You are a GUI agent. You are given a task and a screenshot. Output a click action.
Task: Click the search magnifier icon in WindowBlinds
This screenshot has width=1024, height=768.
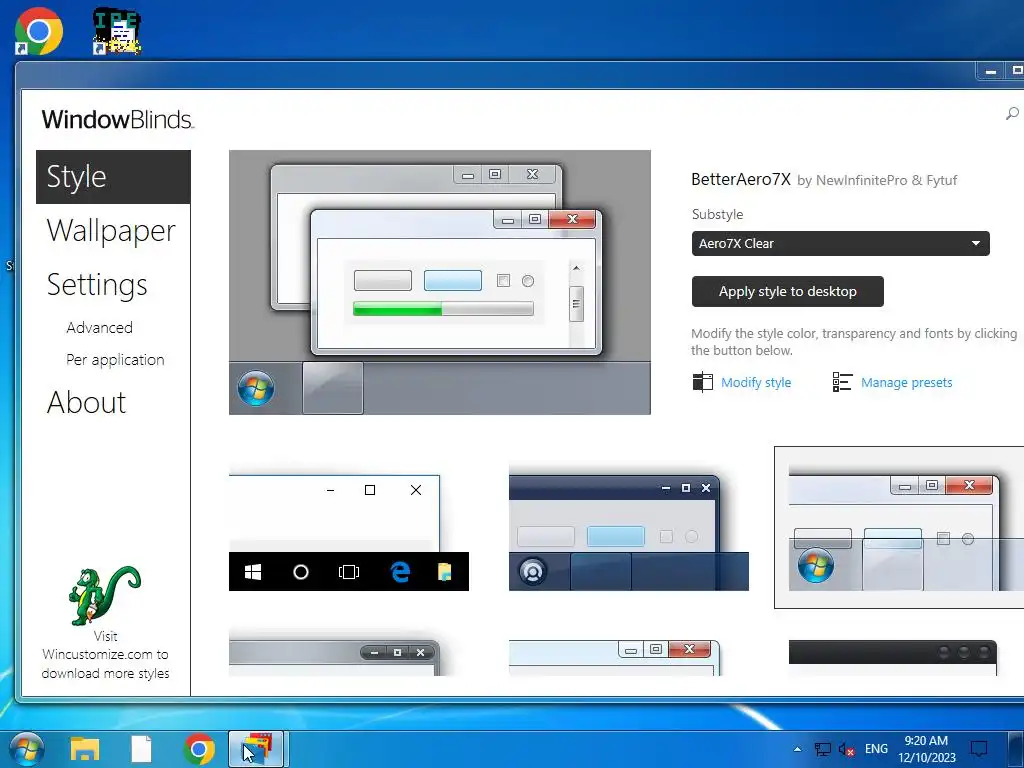click(1012, 114)
